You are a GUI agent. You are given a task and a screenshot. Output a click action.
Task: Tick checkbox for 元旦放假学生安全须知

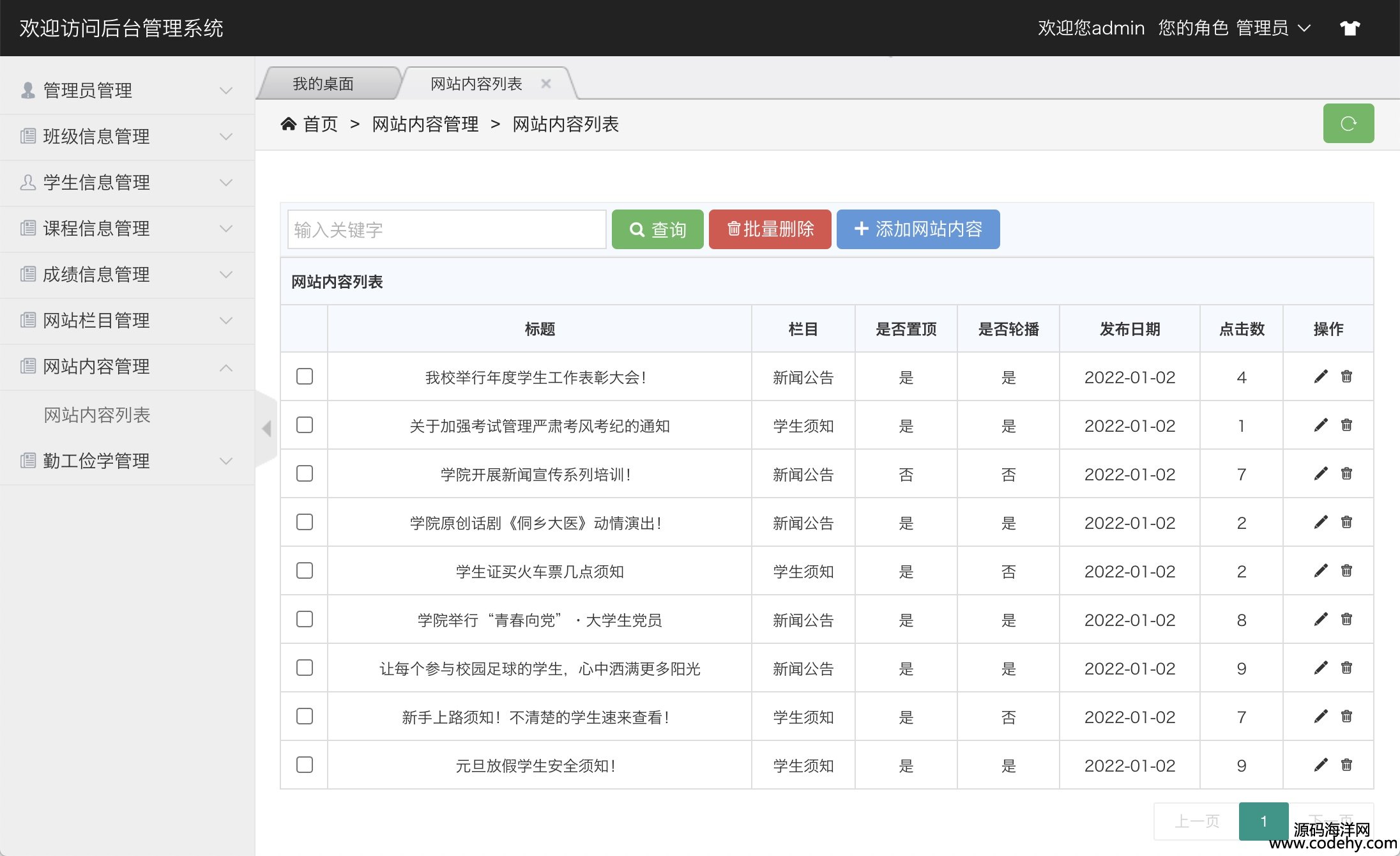(x=305, y=765)
